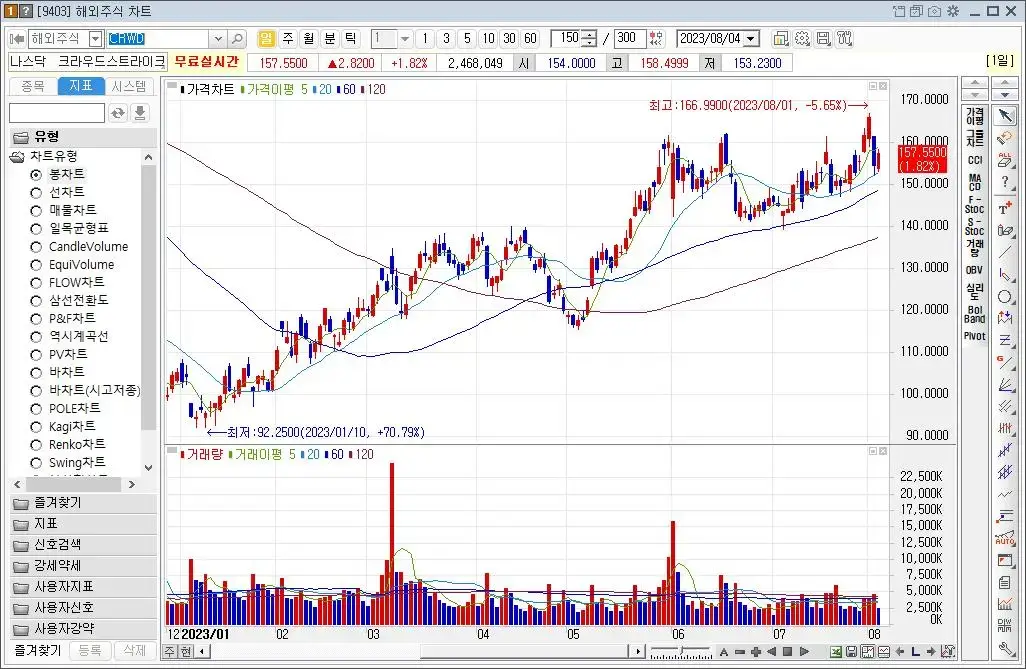Select the 분 minute period button
The width and height of the screenshot is (1026, 669).
pyautogui.click(x=330, y=39)
